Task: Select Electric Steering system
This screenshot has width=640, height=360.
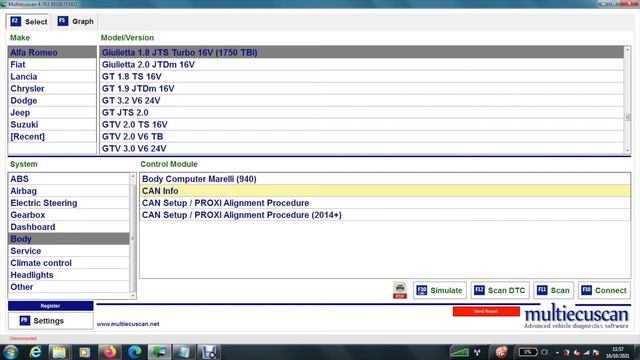Action: [x=69, y=203]
